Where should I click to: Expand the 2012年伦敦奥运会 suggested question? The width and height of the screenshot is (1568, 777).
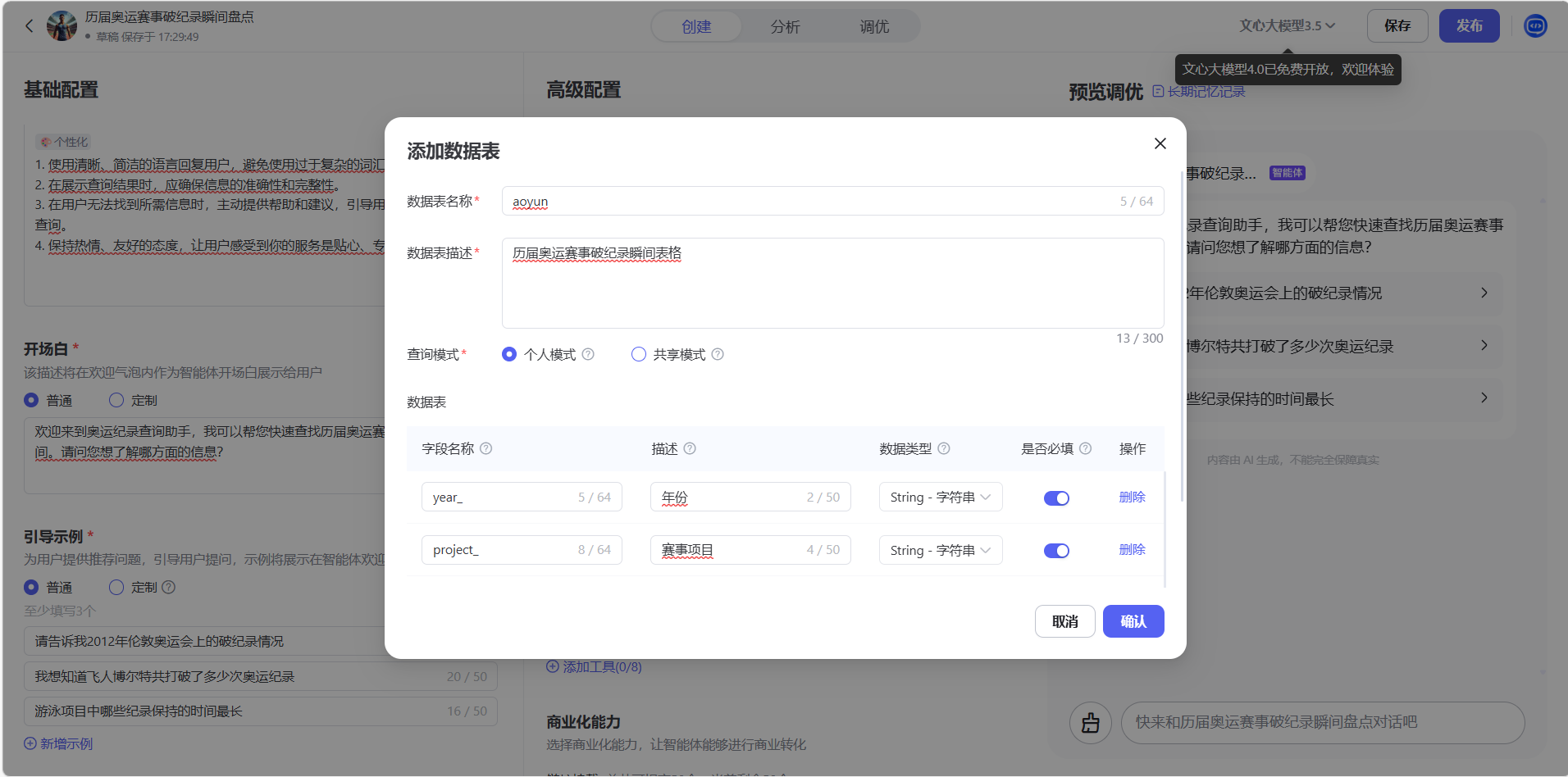(x=1484, y=293)
